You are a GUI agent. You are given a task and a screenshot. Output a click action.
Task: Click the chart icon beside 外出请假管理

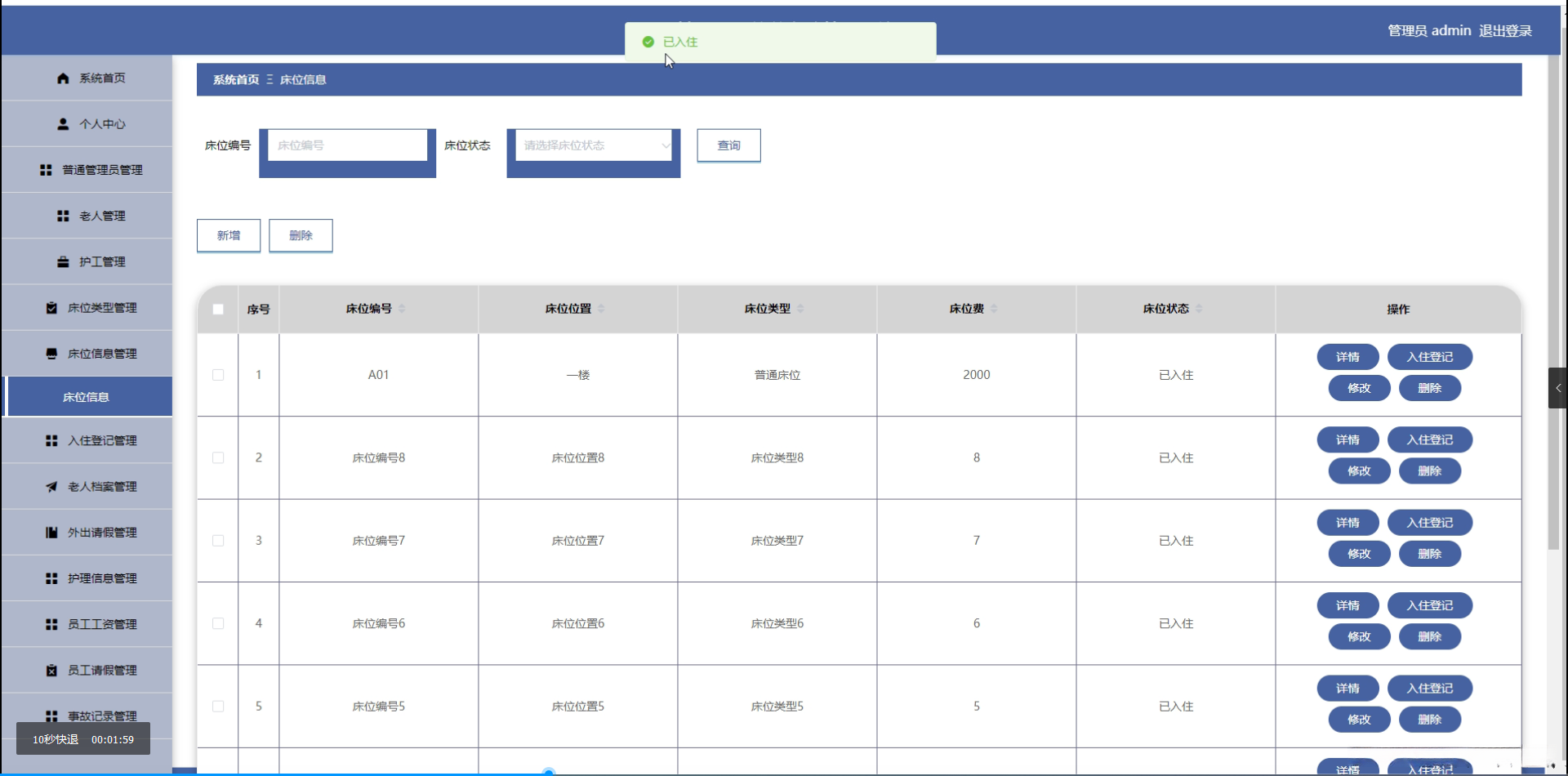(x=51, y=533)
